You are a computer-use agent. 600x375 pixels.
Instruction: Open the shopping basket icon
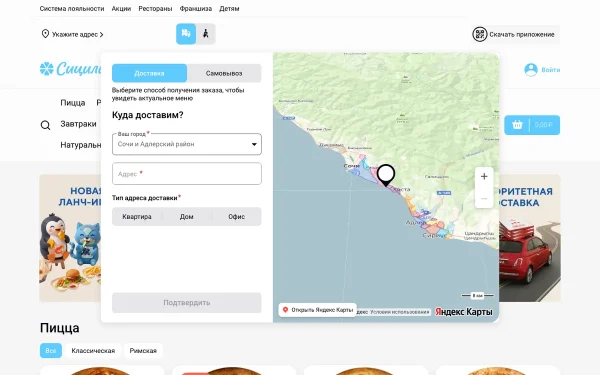(x=517, y=125)
